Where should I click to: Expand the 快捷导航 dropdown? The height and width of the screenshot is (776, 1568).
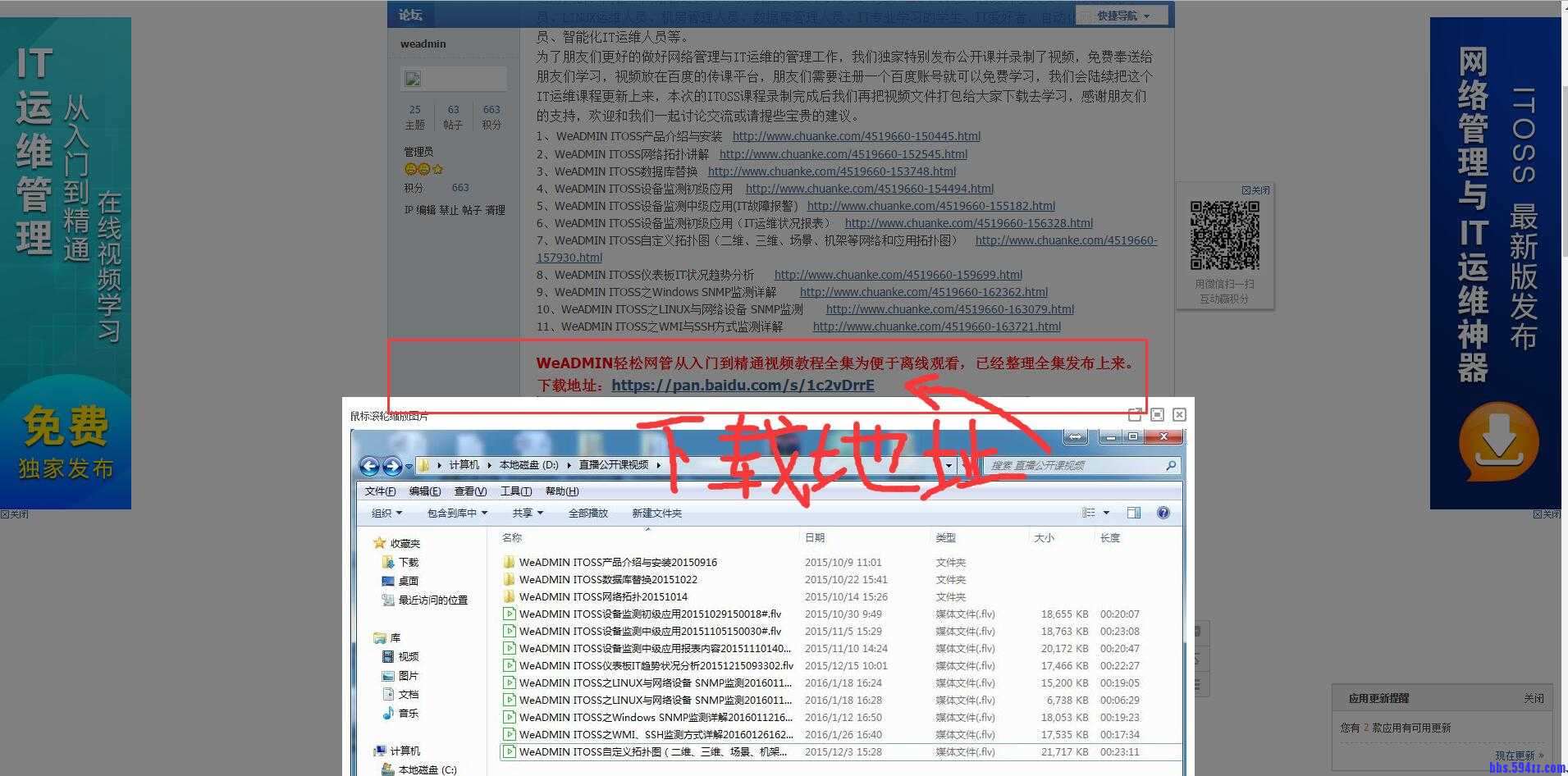click(x=1123, y=16)
